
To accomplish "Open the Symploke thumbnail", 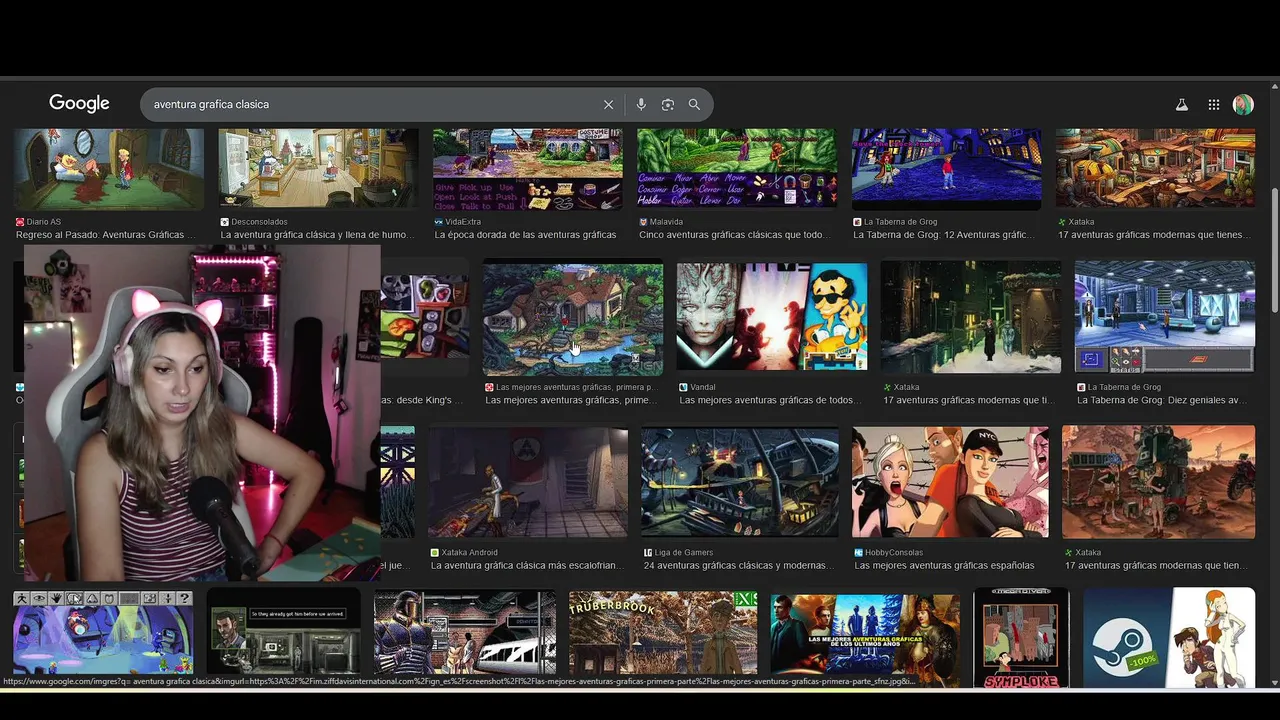I will pos(1021,637).
